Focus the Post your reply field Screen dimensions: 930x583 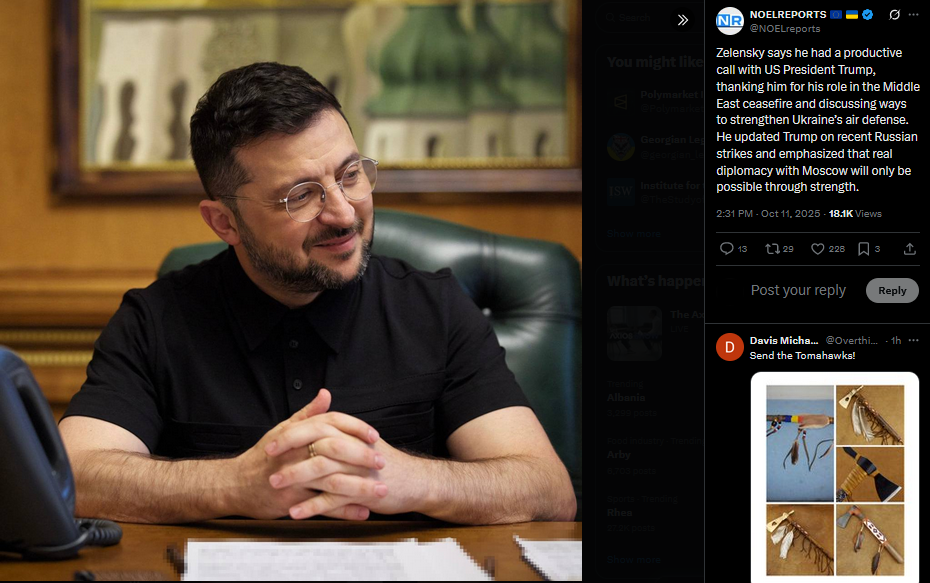[x=798, y=291]
